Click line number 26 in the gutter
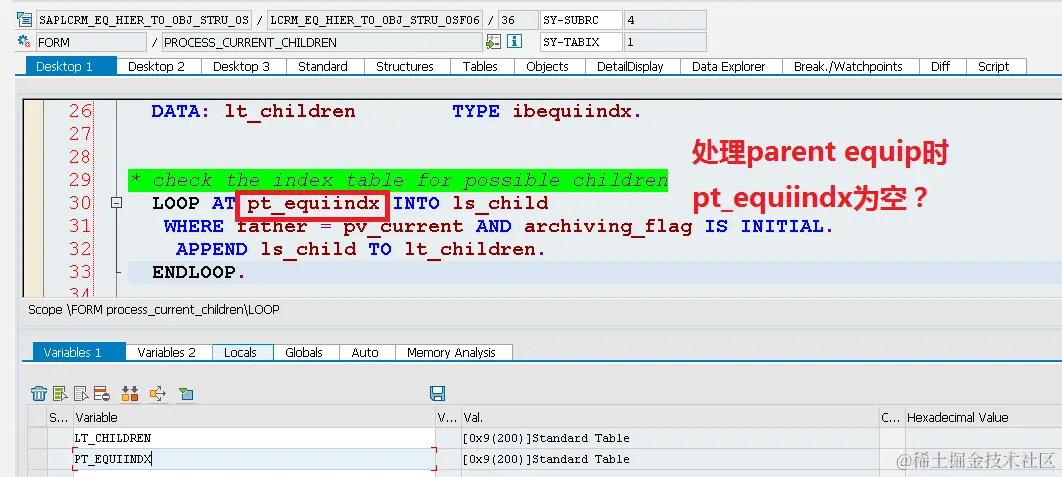The height and width of the screenshot is (477, 1062). click(x=80, y=111)
